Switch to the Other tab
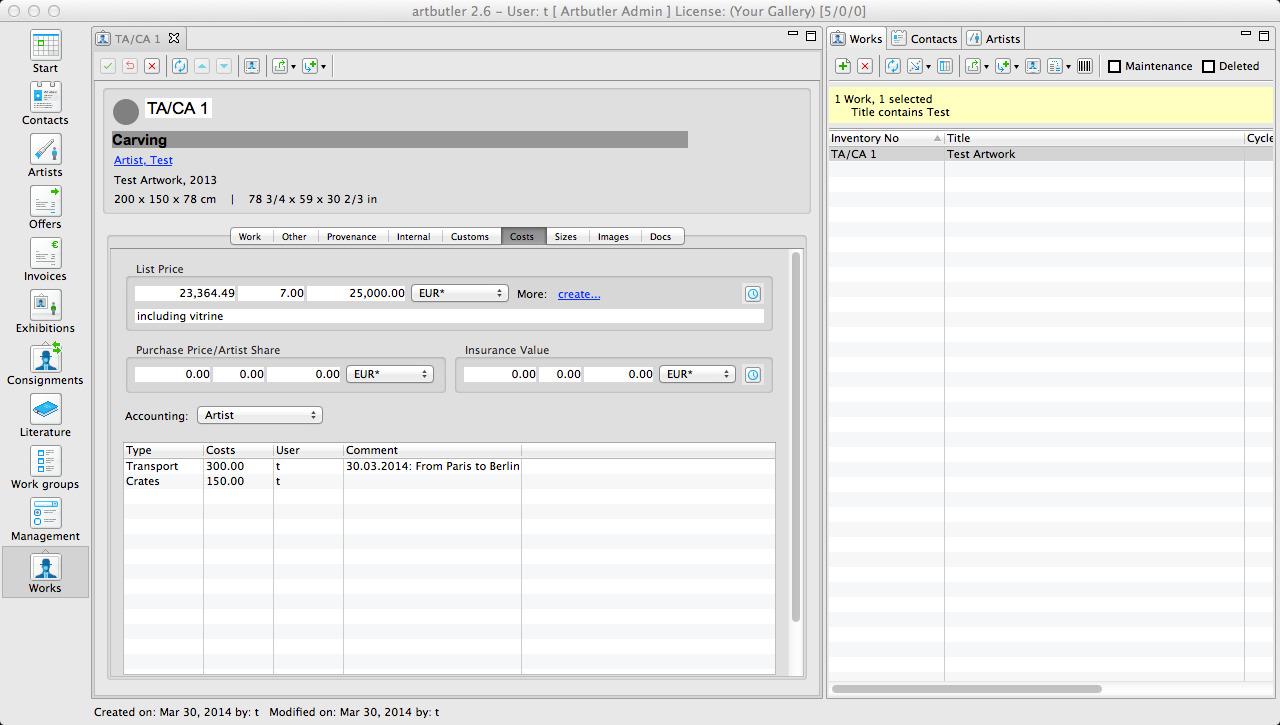Image resolution: width=1280 pixels, height=725 pixels. point(294,237)
